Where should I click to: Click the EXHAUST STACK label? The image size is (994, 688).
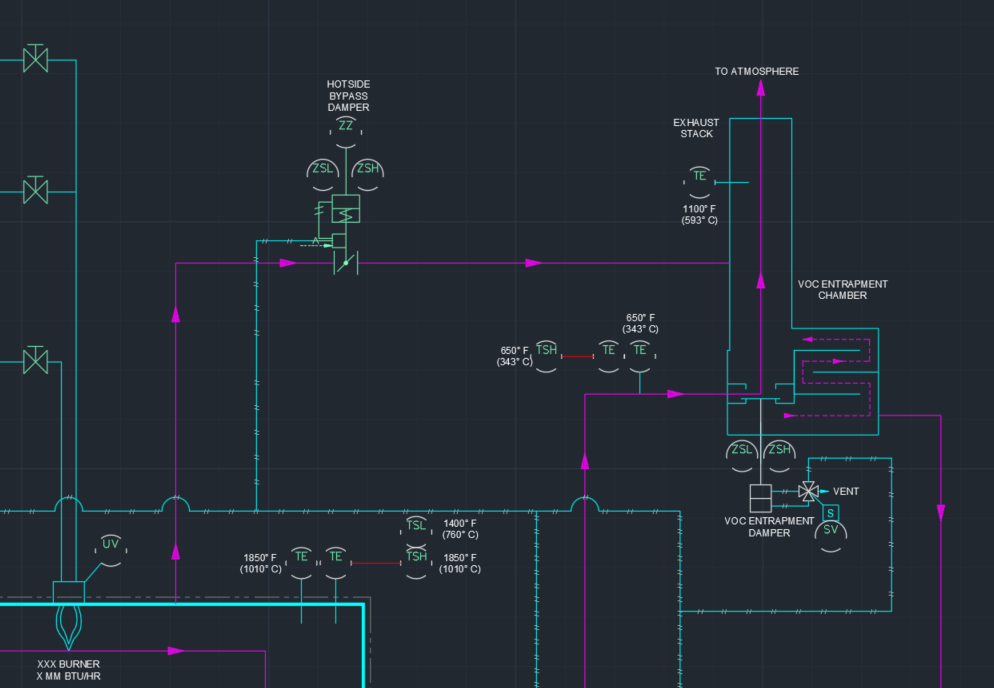point(696,128)
